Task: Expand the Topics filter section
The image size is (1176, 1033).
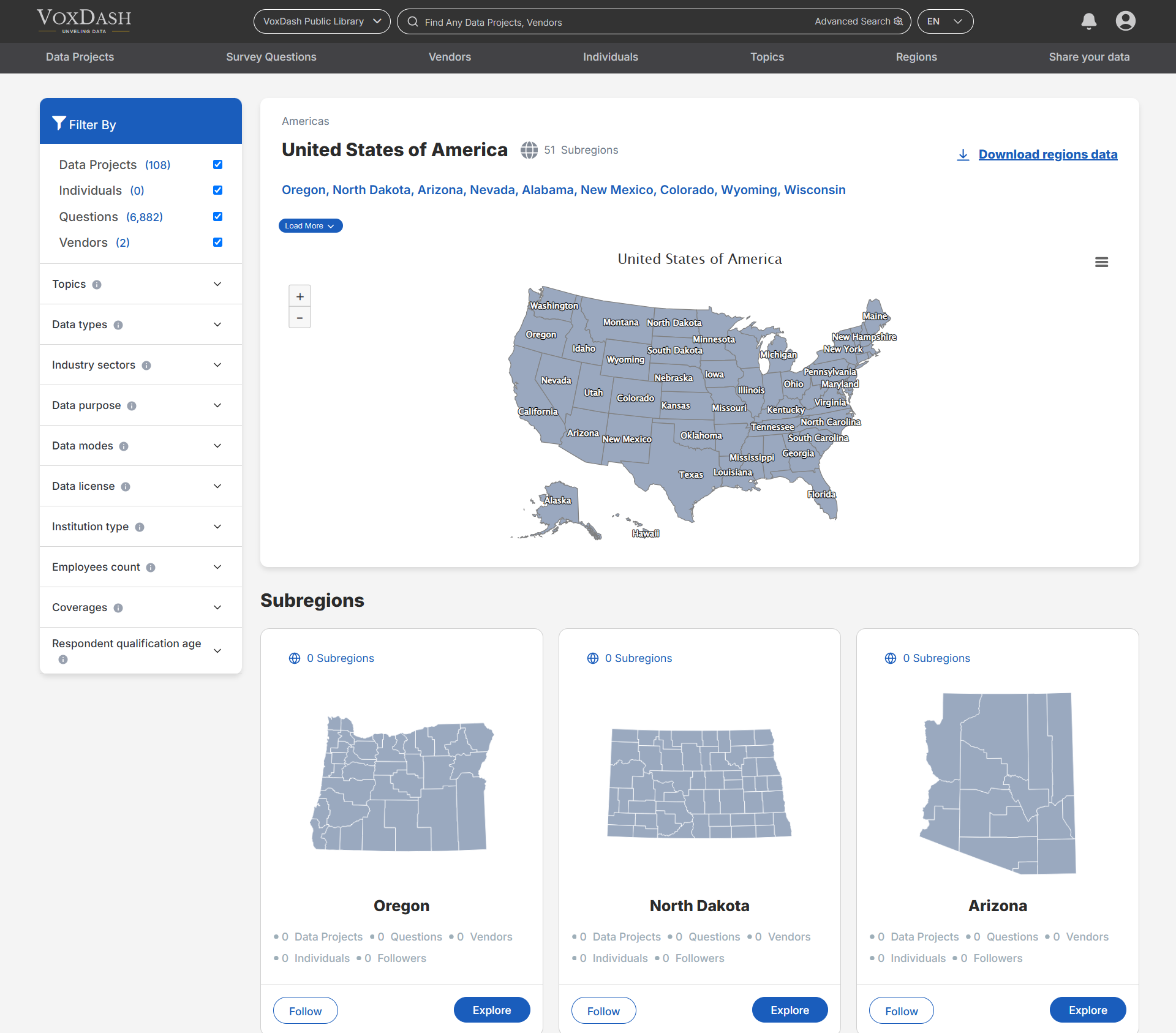Action: [x=217, y=284]
